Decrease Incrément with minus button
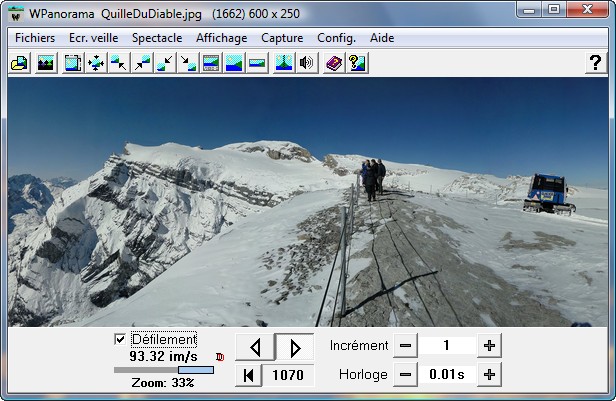This screenshot has height=401, width=616. click(405, 346)
